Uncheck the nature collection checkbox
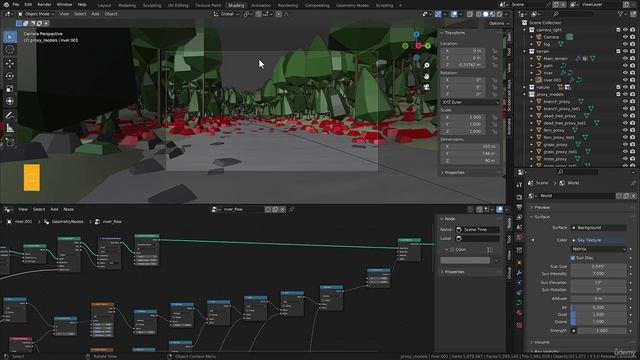The height and width of the screenshot is (360, 640). point(618,87)
